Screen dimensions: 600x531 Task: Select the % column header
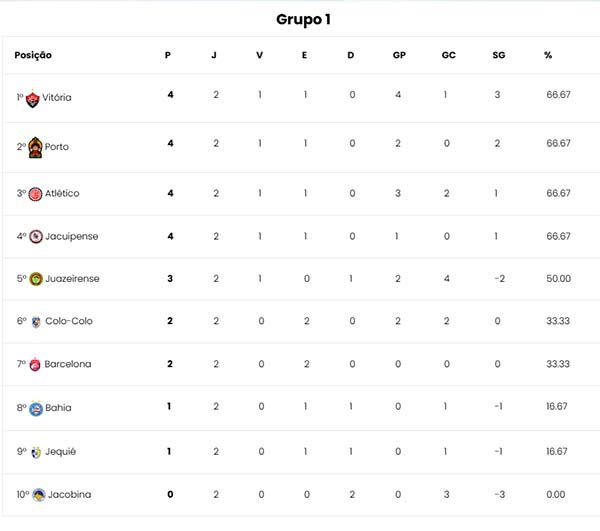[x=548, y=55]
